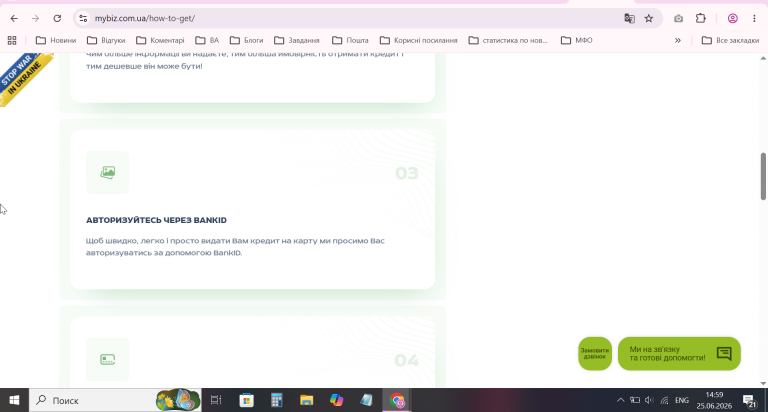
Task: Open the ВА bookmark folder
Action: point(207,40)
